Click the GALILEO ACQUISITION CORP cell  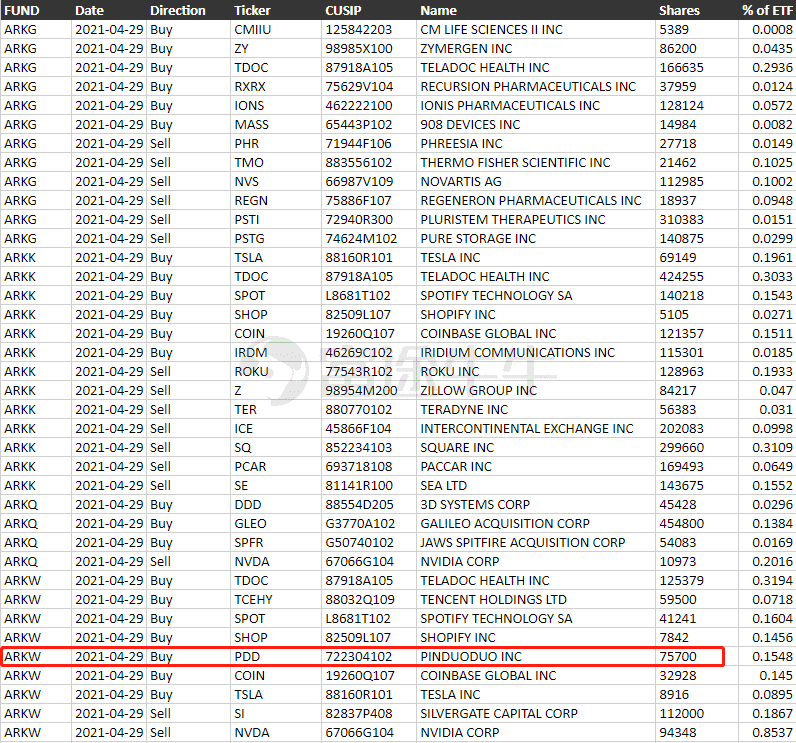tap(505, 523)
